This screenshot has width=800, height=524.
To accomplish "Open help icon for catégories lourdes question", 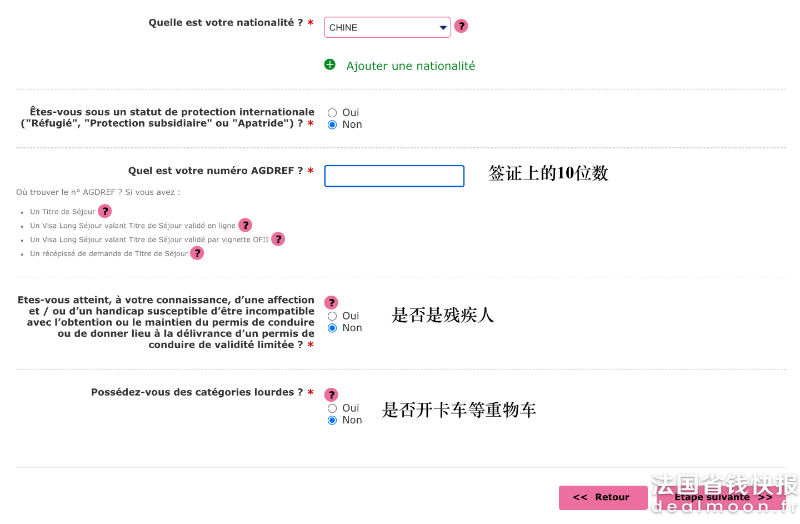I will 331,394.
